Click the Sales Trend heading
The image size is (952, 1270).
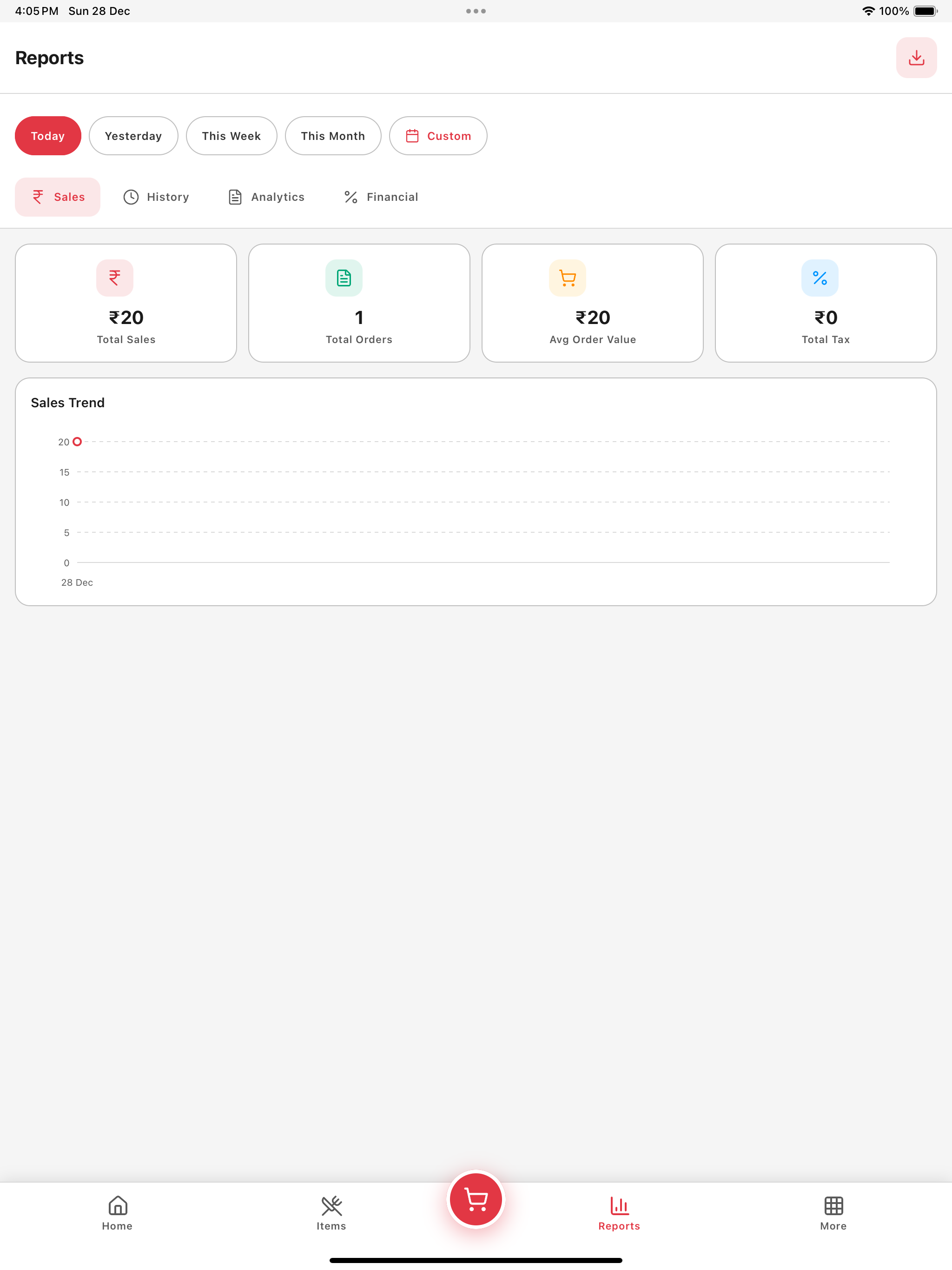point(68,403)
